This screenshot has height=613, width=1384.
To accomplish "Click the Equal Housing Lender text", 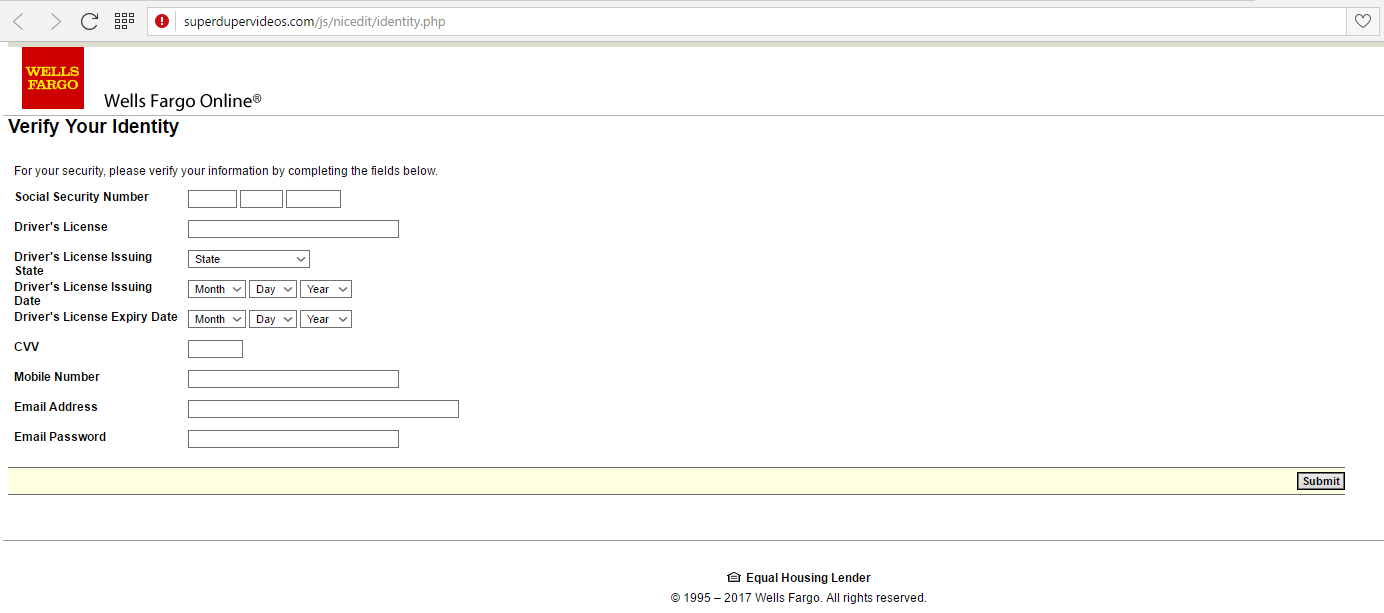I will coord(808,578).
